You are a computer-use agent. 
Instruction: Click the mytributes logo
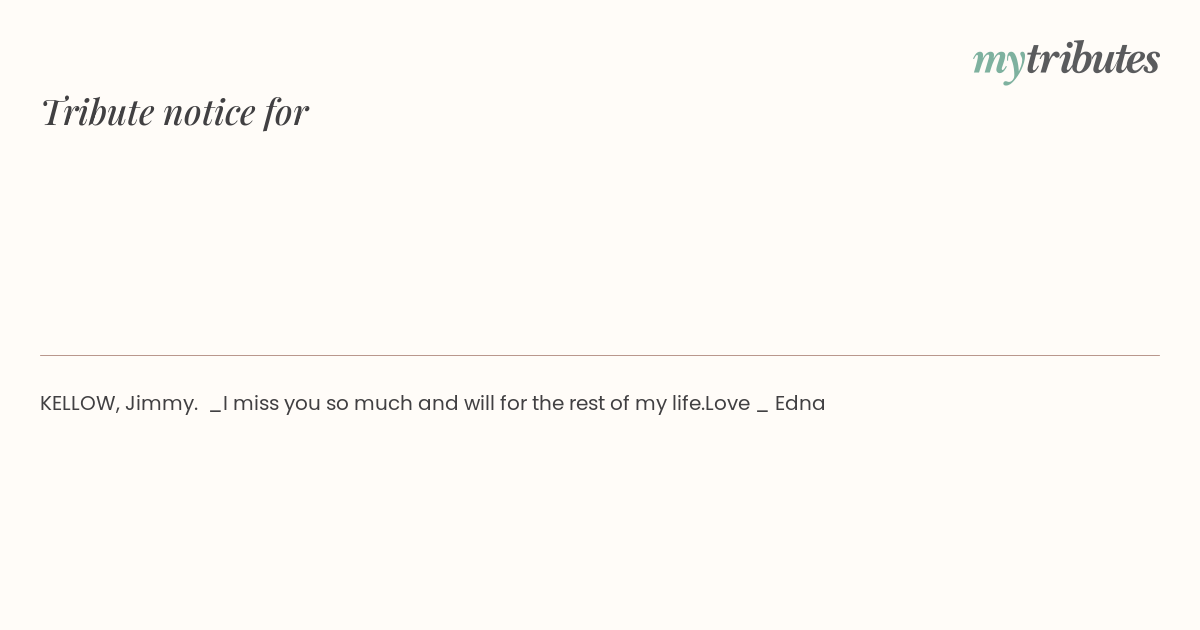coord(1066,60)
